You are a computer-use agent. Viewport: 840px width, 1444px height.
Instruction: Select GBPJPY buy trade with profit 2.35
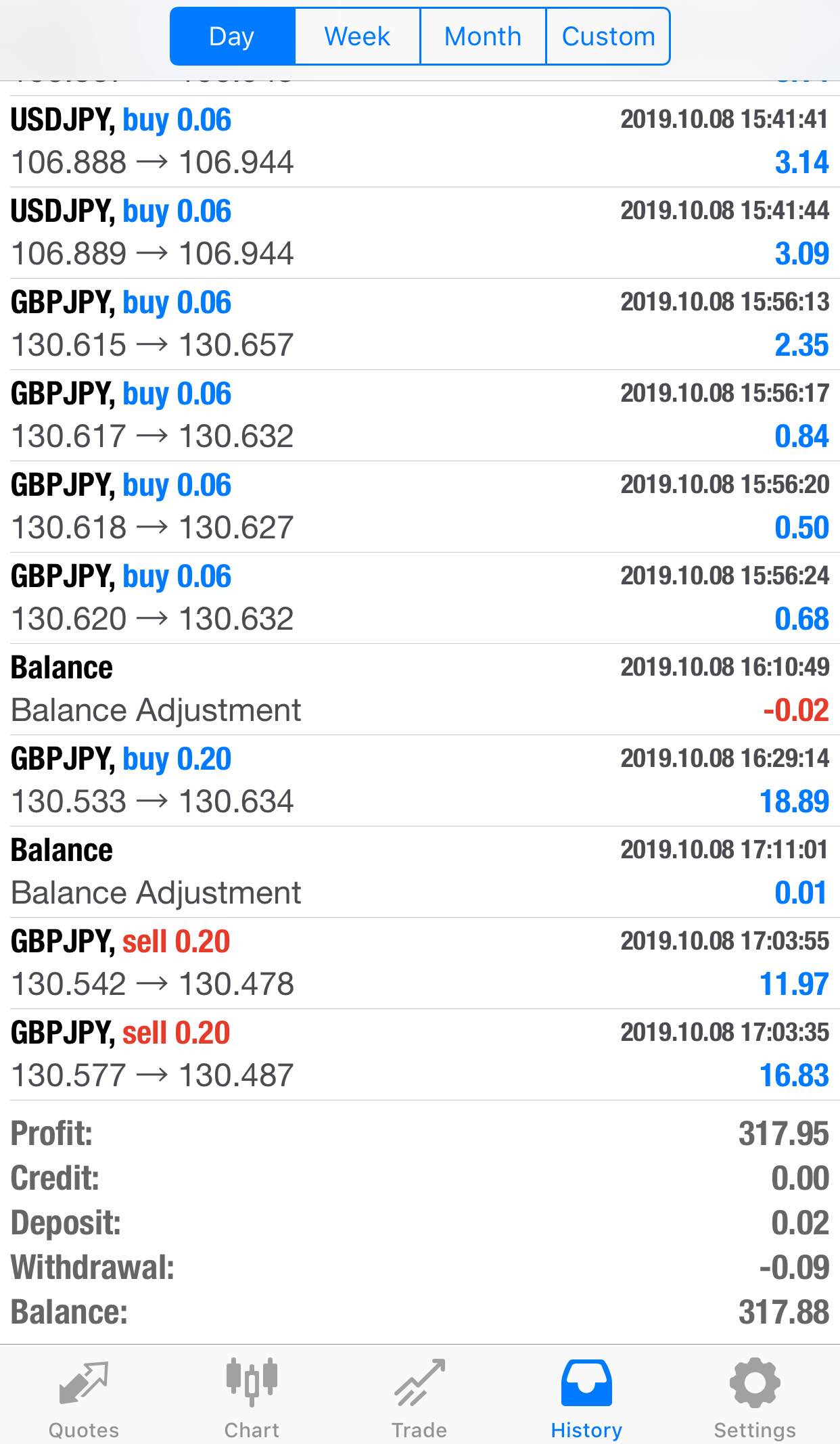pos(420,324)
